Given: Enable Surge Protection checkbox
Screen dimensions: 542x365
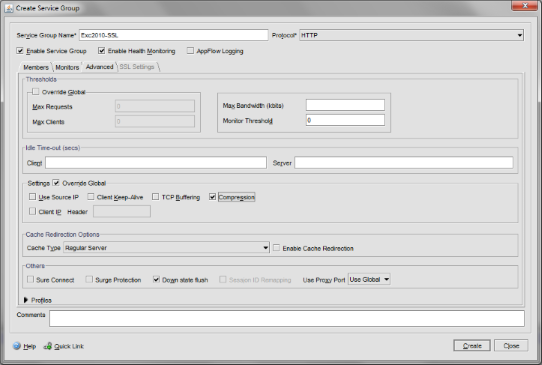Looking at the screenshot, I should coord(89,279).
